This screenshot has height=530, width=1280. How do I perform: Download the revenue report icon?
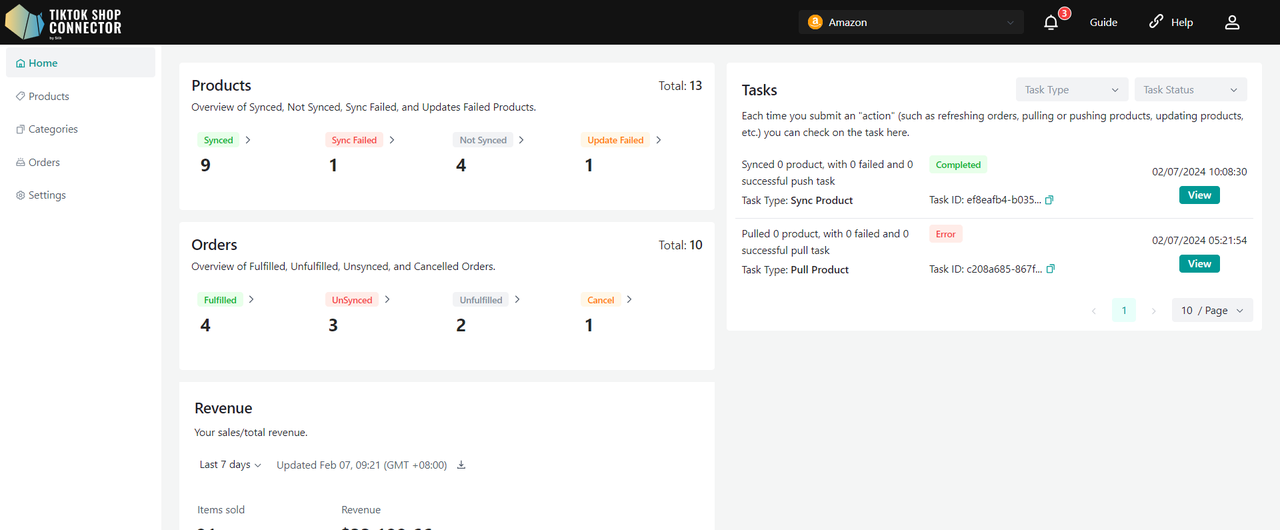(461, 465)
